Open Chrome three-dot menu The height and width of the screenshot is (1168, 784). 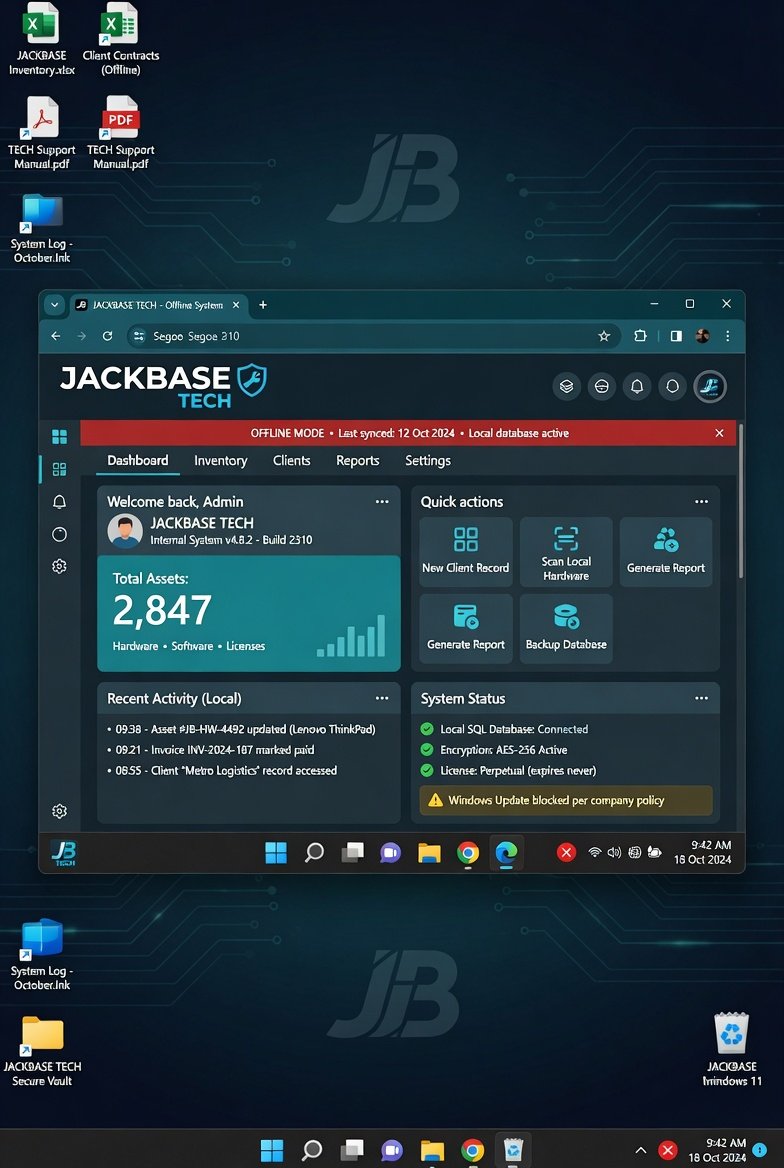[x=727, y=336]
